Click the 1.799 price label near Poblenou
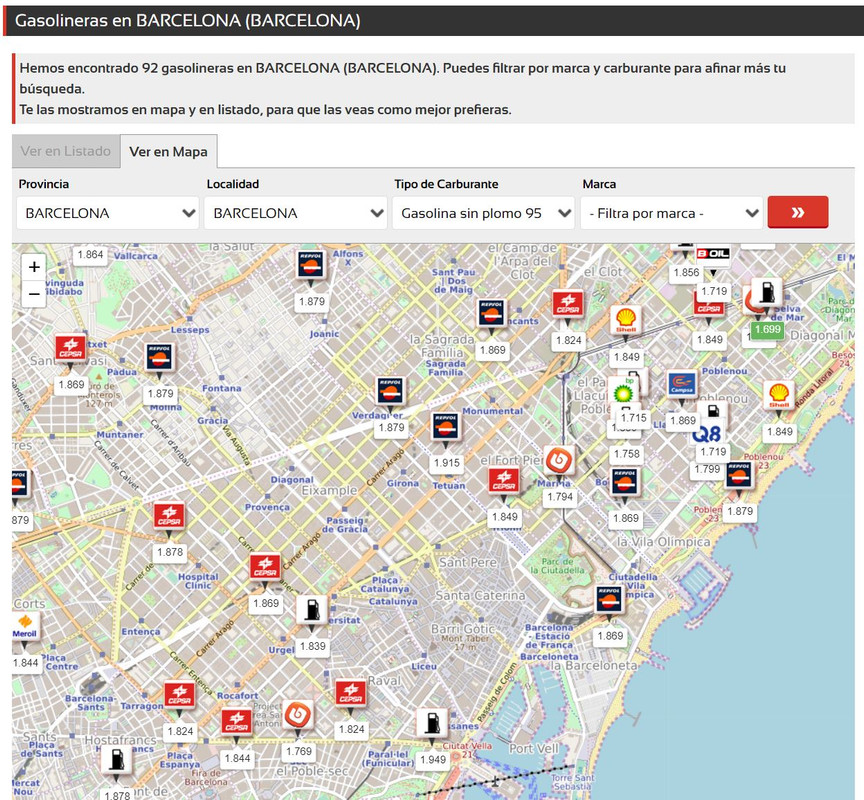Screen dimensions: 864x800 [706, 469]
